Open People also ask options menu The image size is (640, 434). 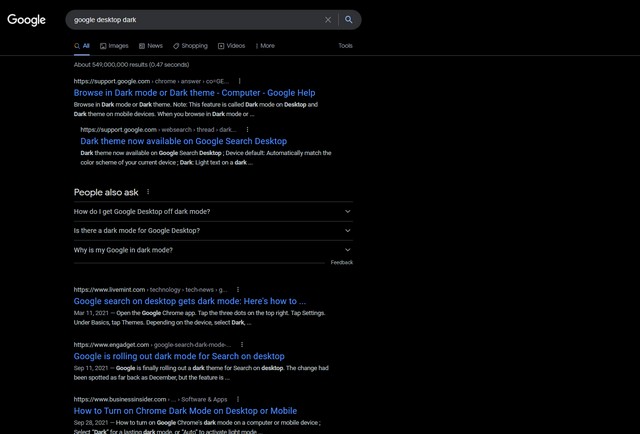point(148,192)
